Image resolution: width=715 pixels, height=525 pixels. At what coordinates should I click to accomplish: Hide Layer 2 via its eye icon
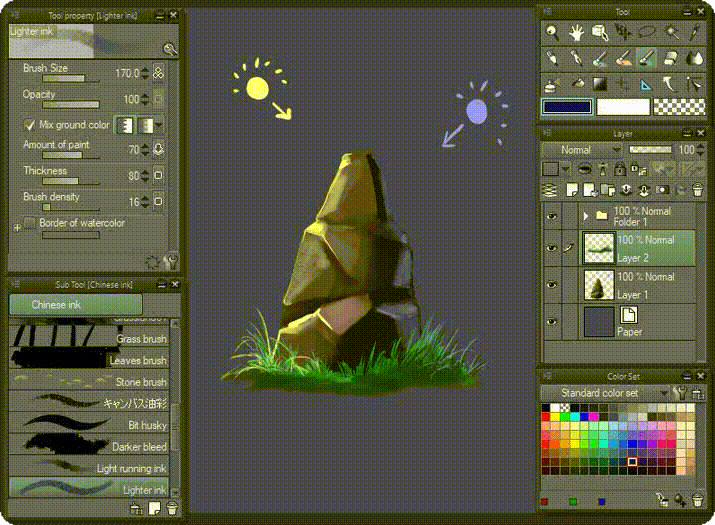coord(551,248)
